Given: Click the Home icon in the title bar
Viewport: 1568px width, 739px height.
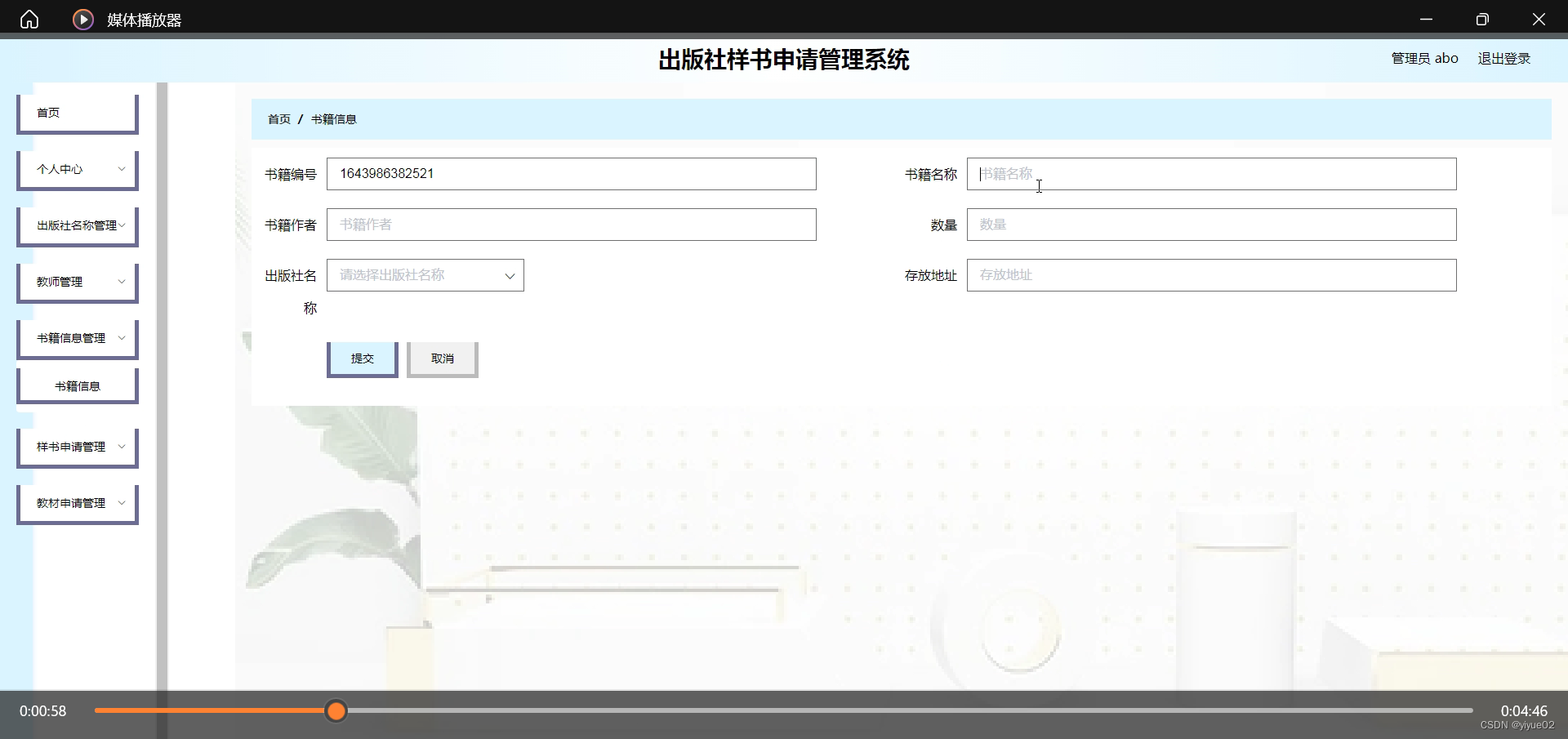Looking at the screenshot, I should [29, 19].
